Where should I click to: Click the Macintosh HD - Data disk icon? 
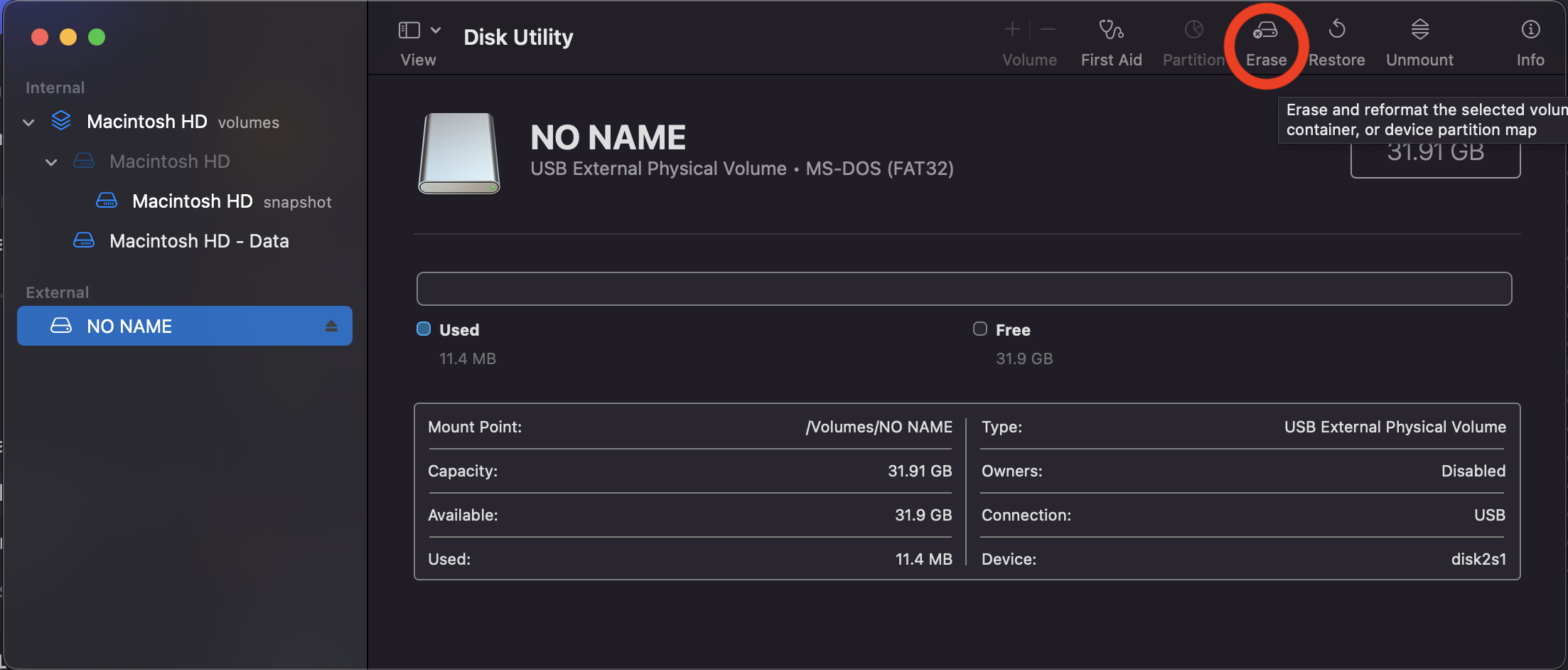click(84, 240)
